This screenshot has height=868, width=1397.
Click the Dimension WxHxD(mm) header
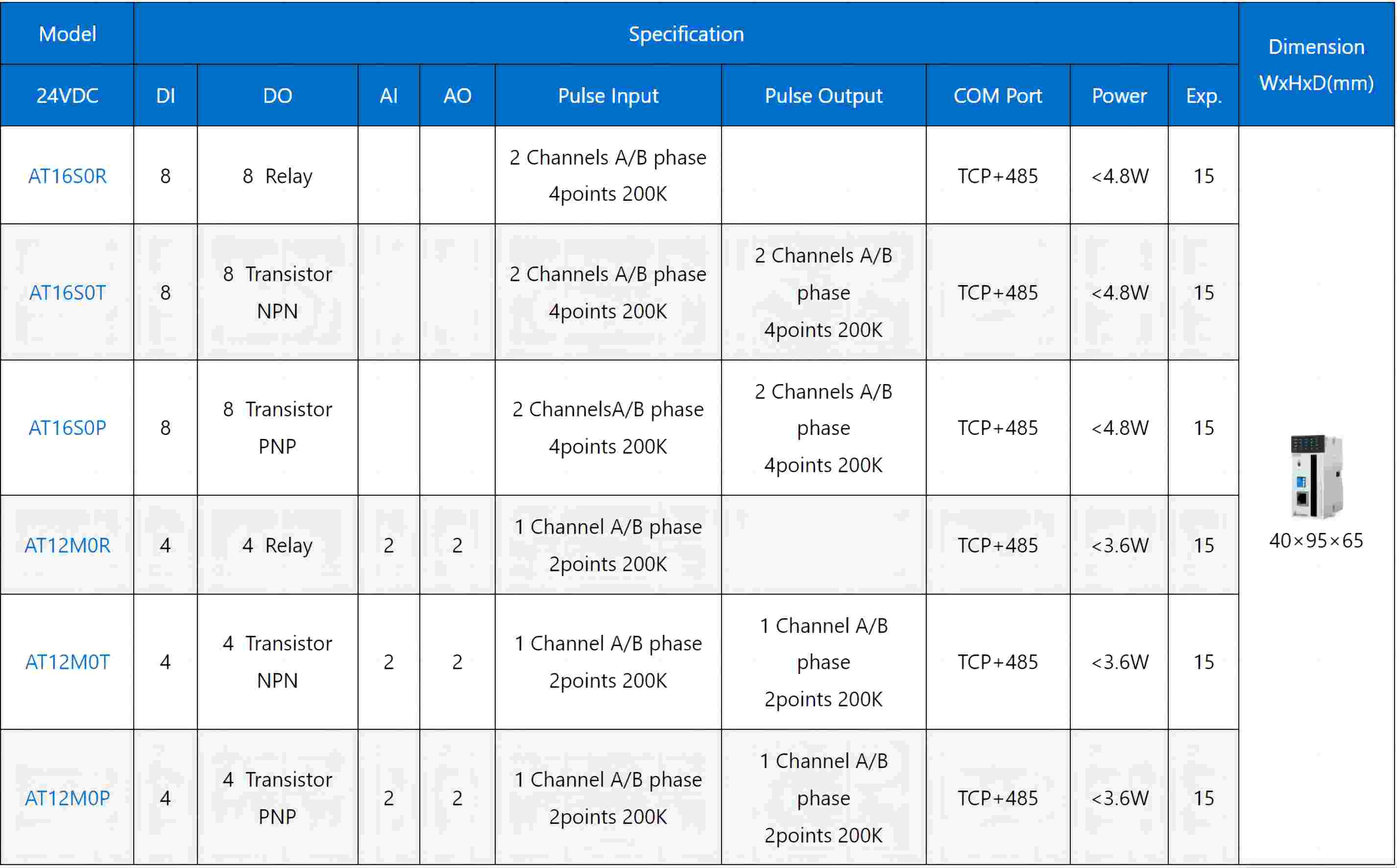pos(1316,64)
